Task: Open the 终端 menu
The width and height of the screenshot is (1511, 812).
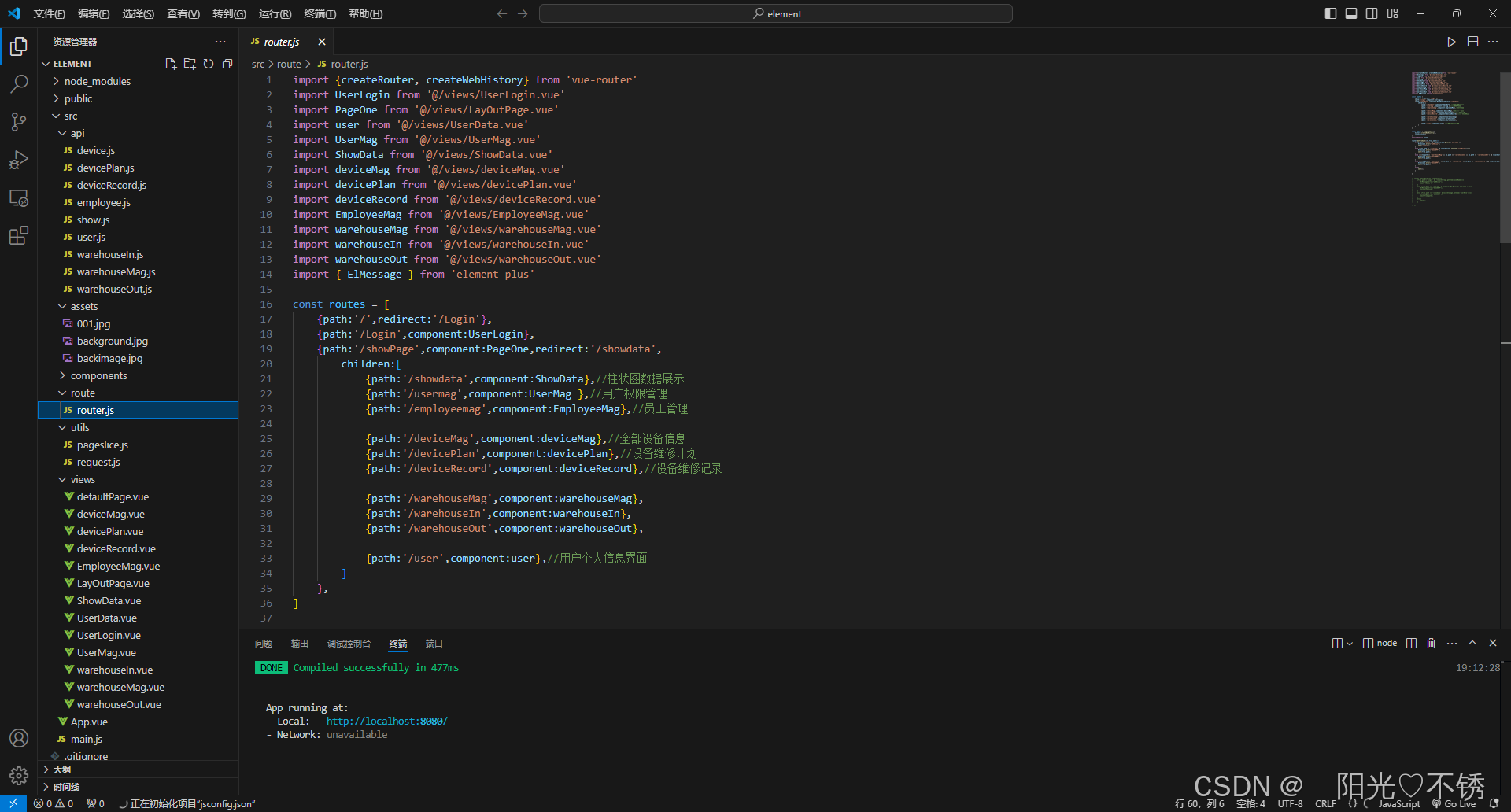Action: point(319,13)
